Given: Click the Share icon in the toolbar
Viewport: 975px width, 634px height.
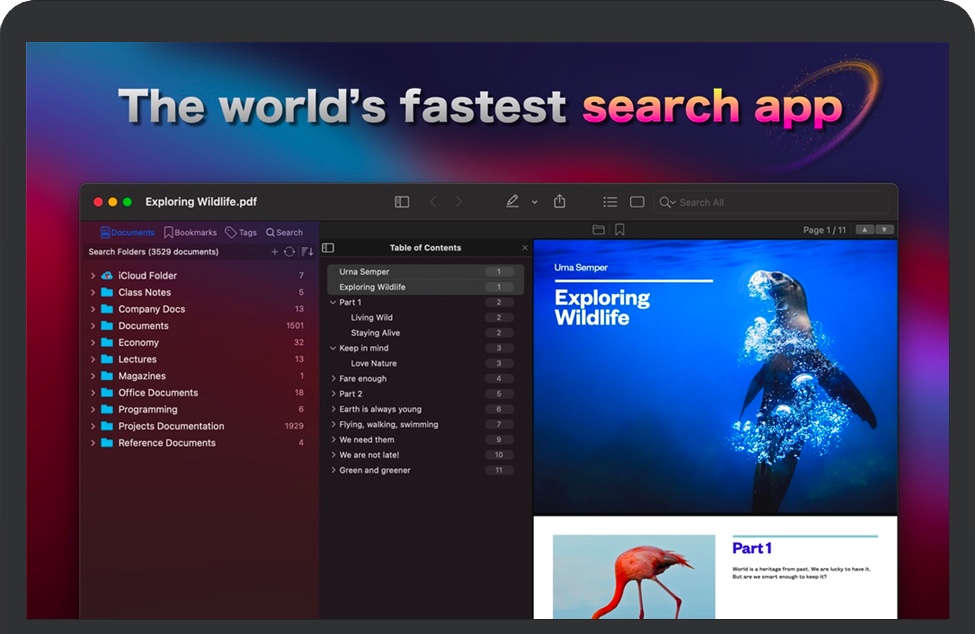Looking at the screenshot, I should tap(561, 201).
